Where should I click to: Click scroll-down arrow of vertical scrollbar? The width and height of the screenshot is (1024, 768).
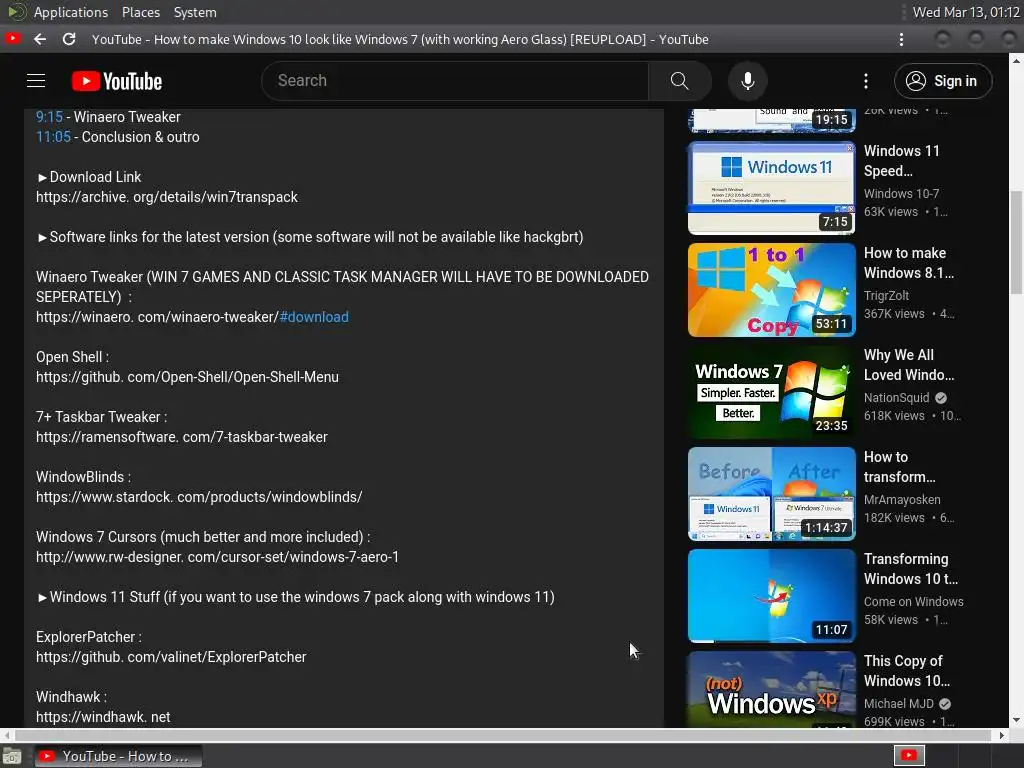[1016, 720]
